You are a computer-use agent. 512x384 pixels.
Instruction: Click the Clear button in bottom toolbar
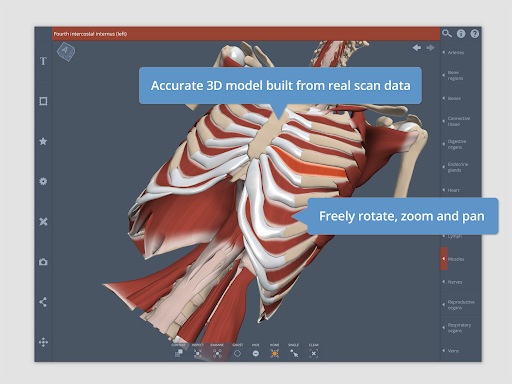(x=314, y=351)
